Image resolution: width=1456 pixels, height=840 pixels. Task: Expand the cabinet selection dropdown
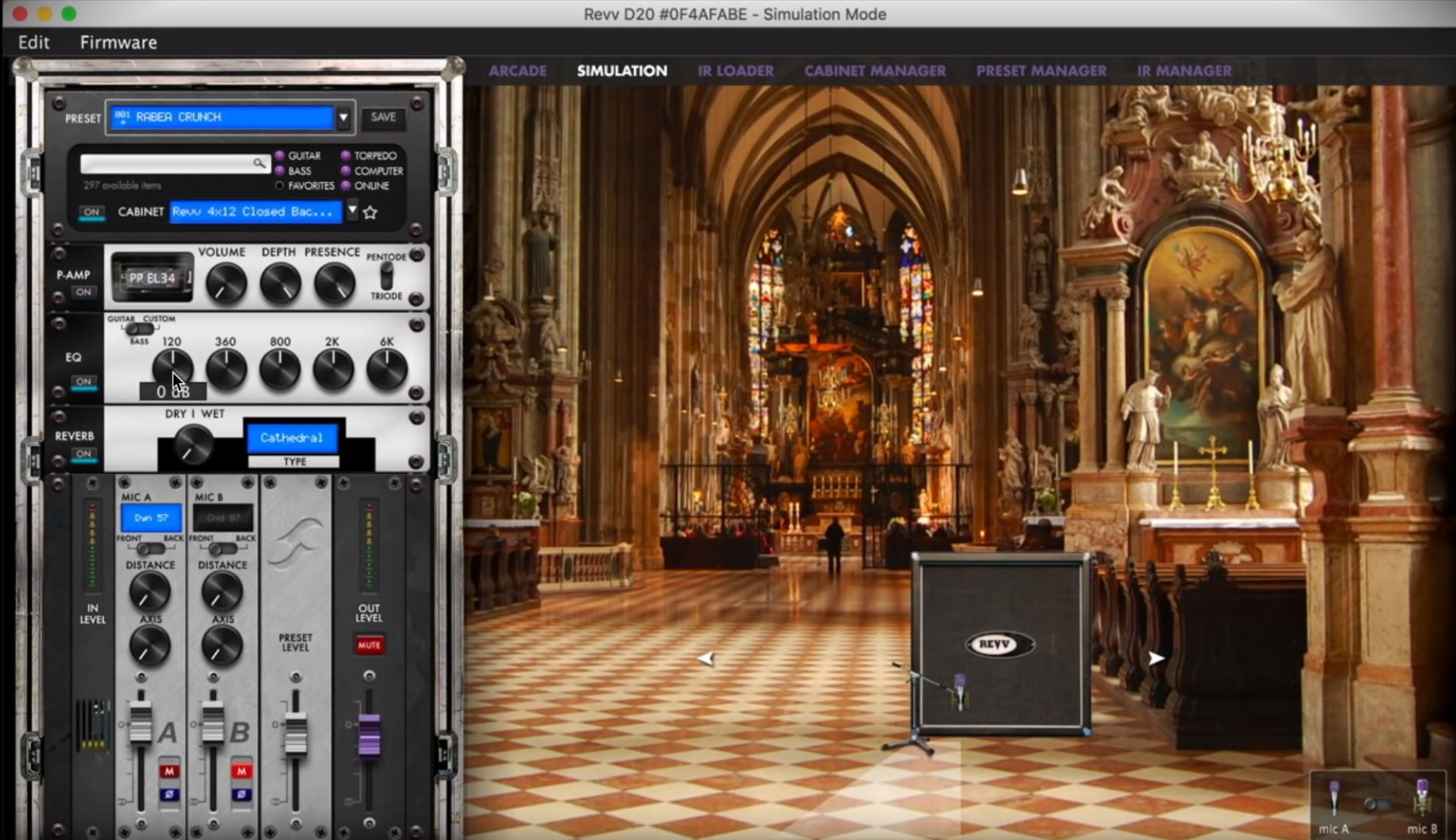coord(352,210)
